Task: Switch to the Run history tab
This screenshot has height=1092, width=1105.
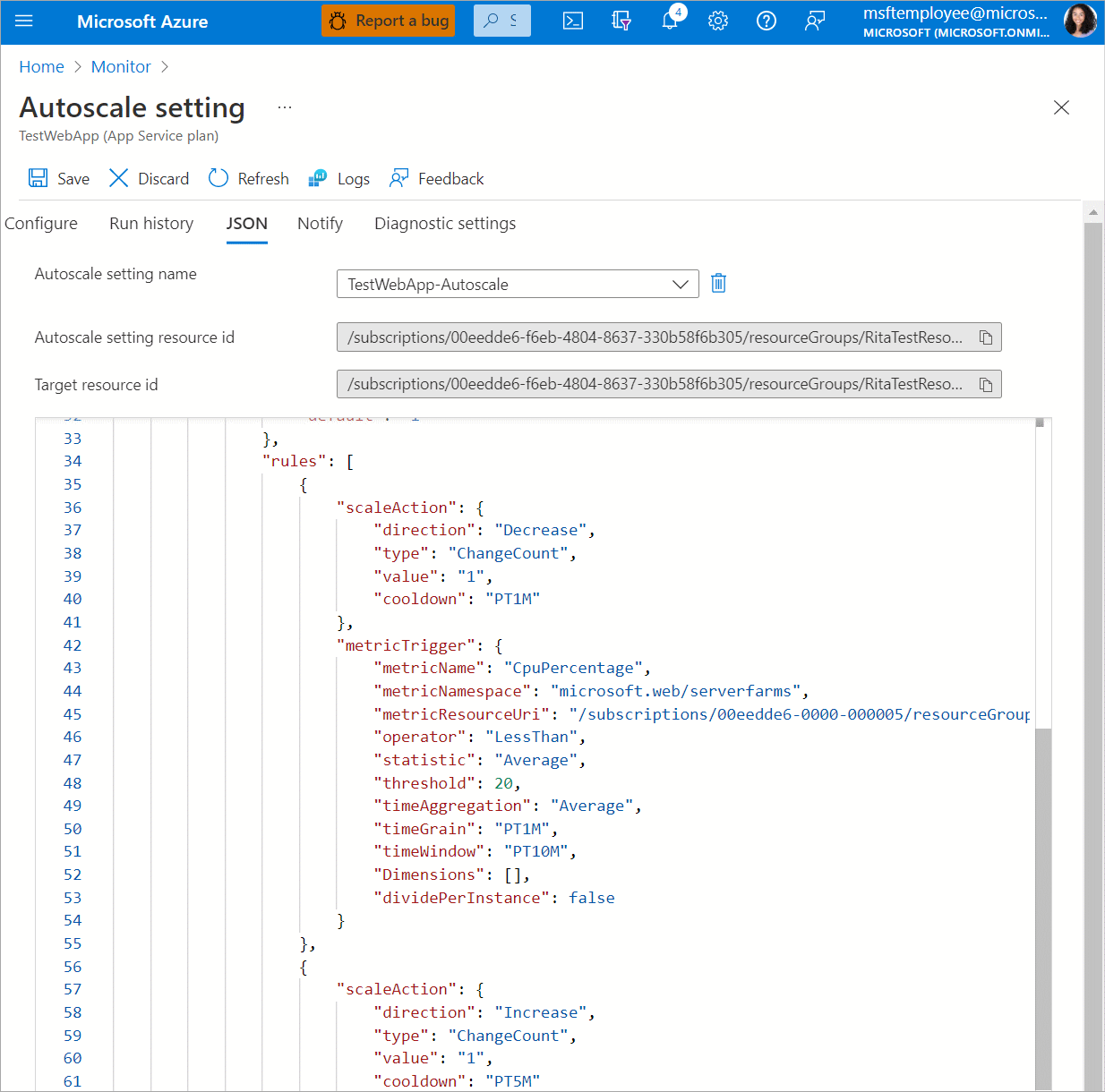Action: pyautogui.click(x=151, y=224)
